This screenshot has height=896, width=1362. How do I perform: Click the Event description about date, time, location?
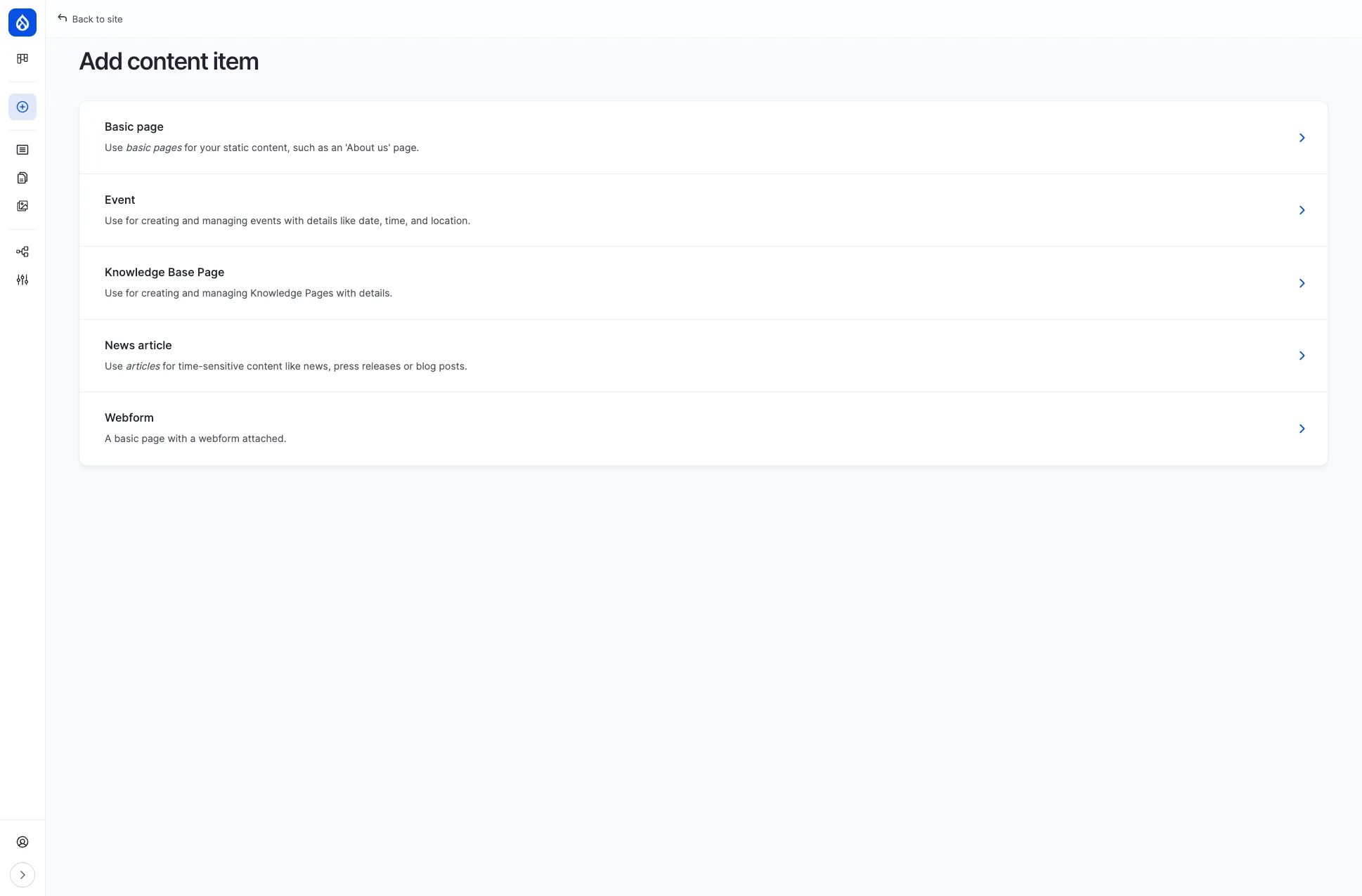click(x=287, y=221)
